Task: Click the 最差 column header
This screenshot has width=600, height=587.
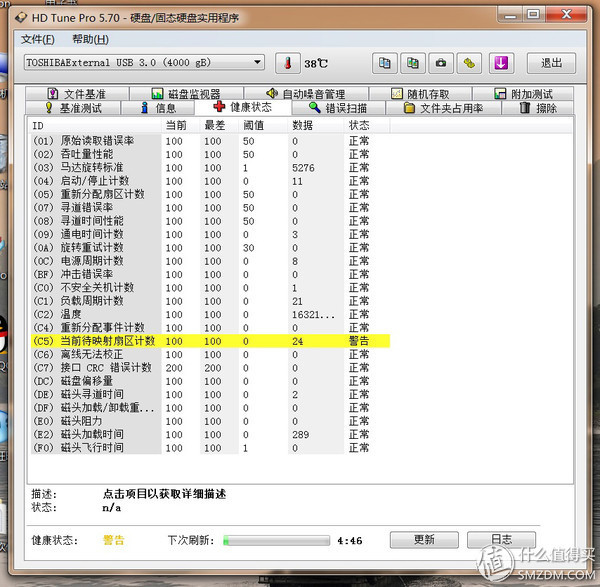Action: coord(219,126)
